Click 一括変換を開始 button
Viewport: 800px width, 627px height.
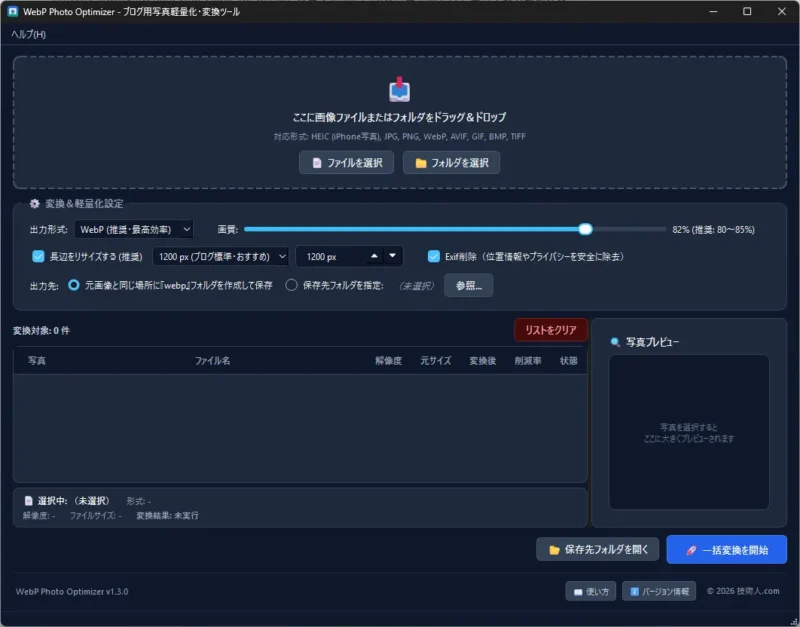point(727,550)
